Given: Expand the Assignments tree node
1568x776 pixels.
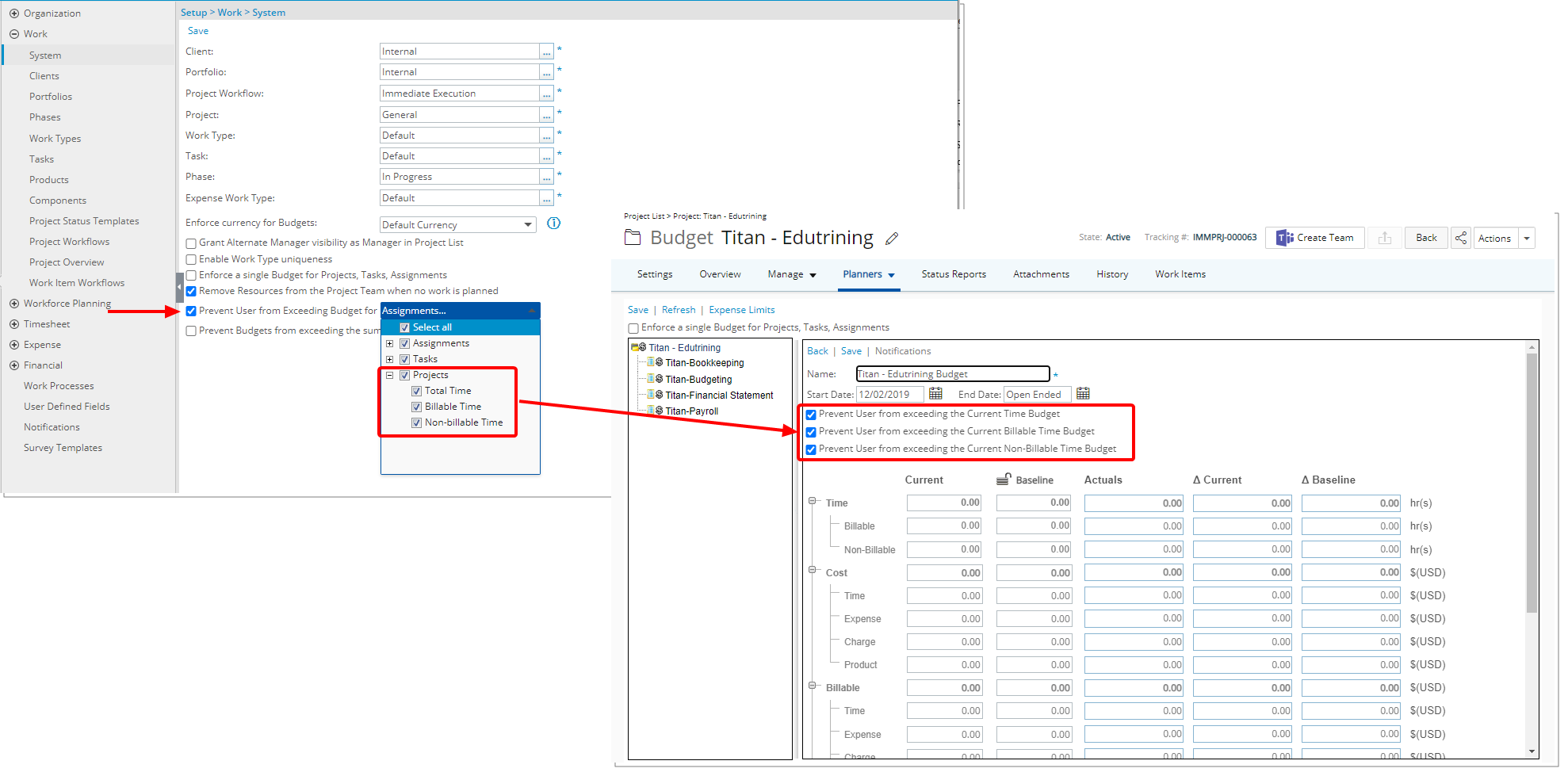Looking at the screenshot, I should tap(389, 344).
